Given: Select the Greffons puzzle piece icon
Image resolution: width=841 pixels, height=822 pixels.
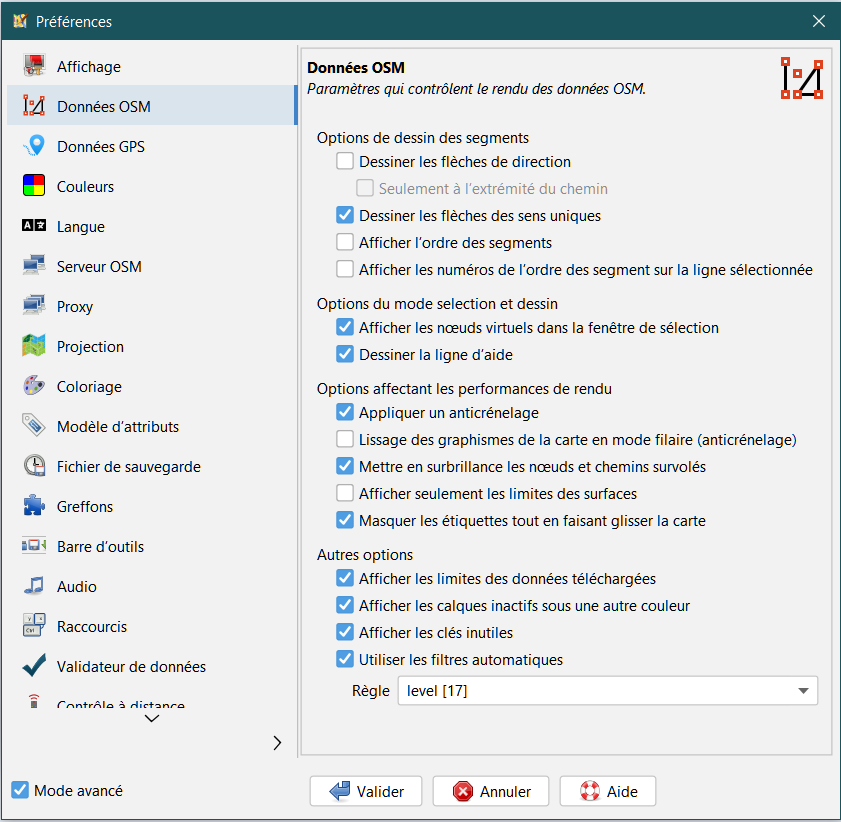Looking at the screenshot, I should 34,507.
